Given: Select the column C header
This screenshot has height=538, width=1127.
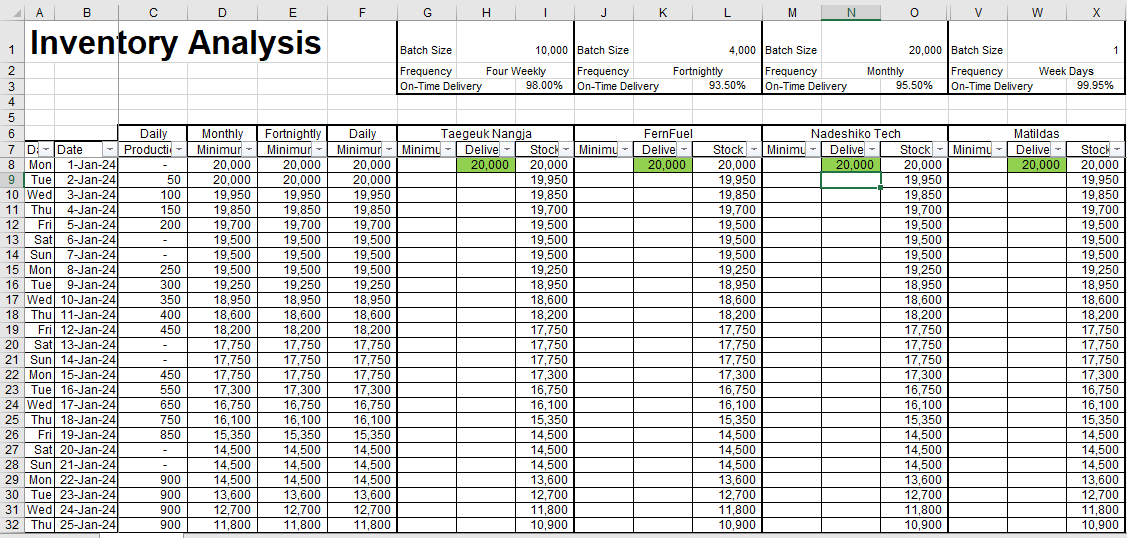Looking at the screenshot, I should 153,12.
